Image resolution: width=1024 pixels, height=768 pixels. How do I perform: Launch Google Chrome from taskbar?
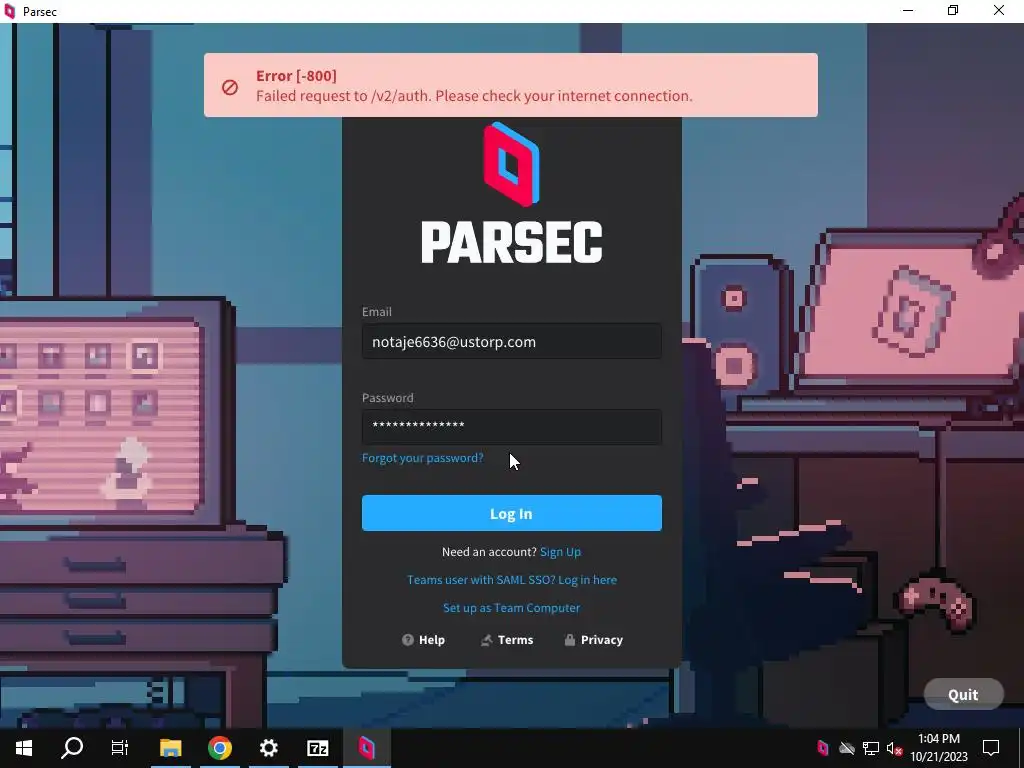220,748
